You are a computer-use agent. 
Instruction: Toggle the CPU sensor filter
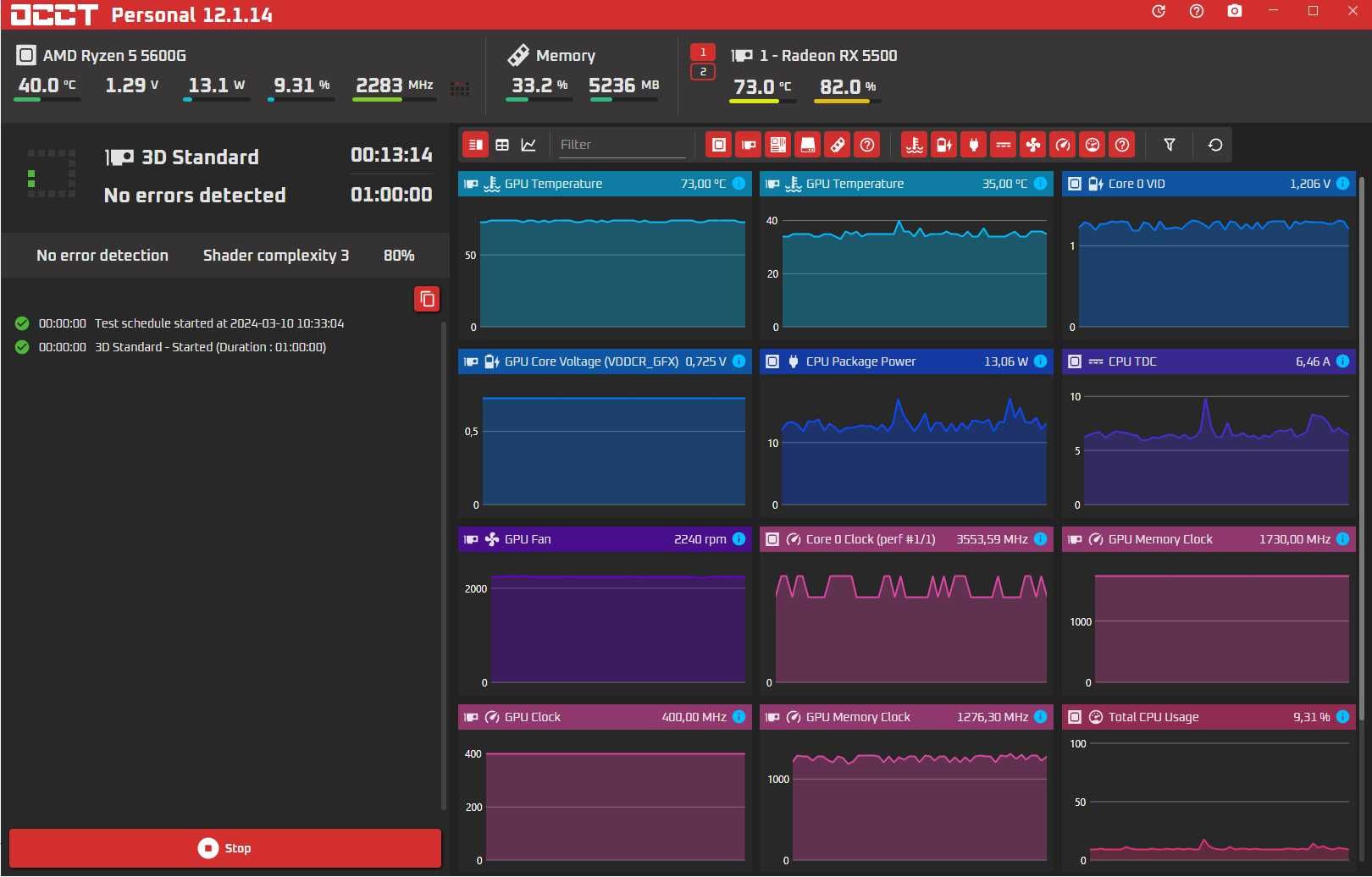719,145
